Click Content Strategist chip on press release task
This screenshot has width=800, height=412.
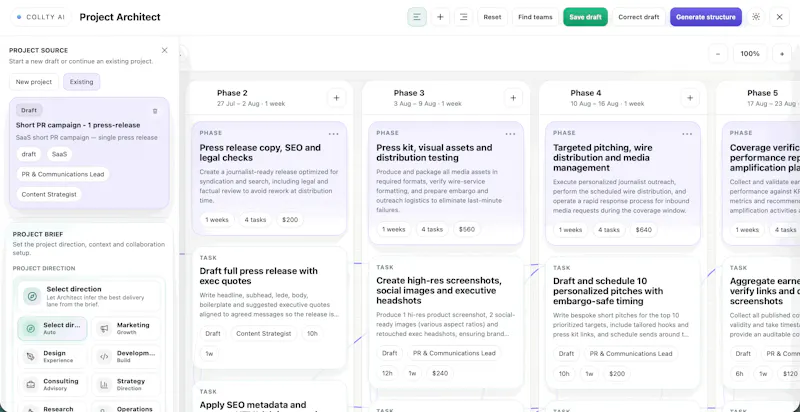pyautogui.click(x=264, y=333)
